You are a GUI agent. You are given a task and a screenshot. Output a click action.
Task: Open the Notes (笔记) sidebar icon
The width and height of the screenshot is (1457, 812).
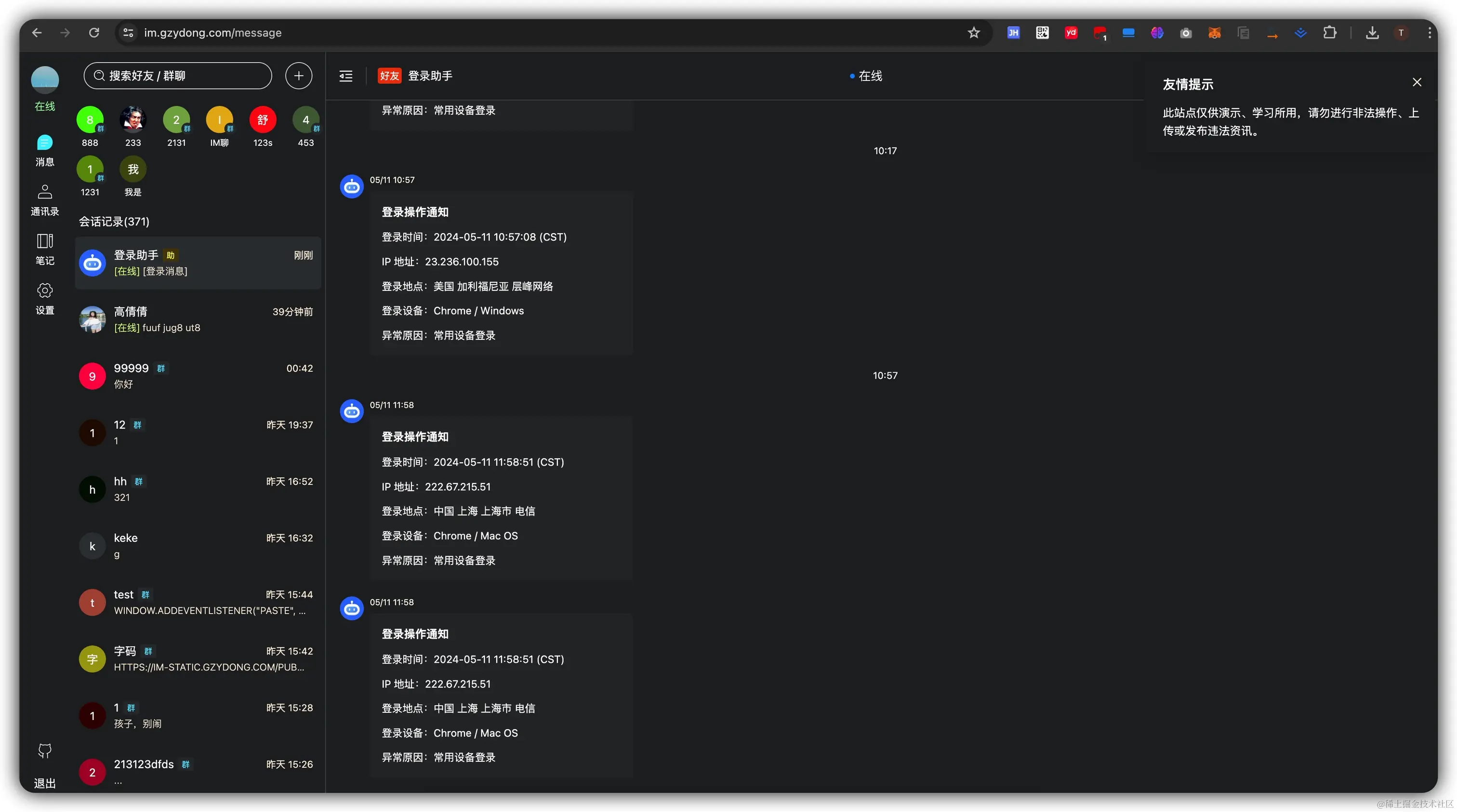click(45, 241)
